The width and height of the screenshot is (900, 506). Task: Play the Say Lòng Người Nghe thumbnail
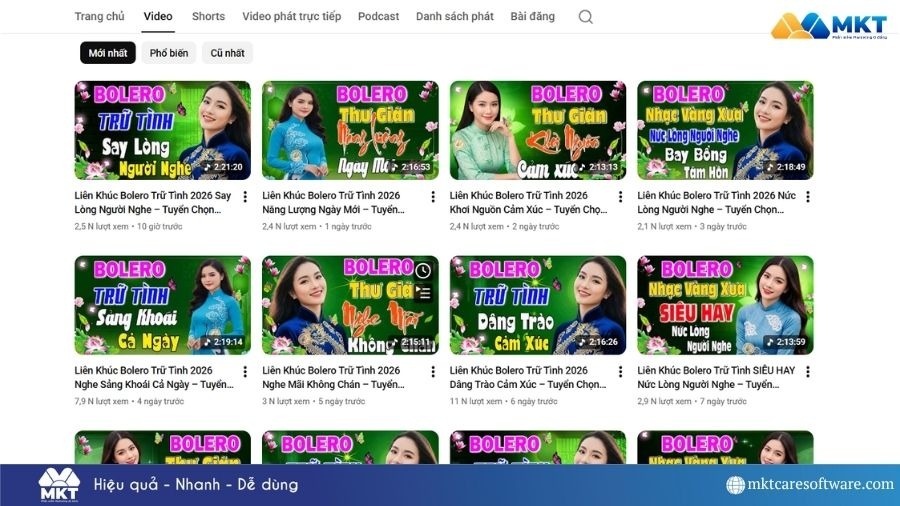coord(162,130)
